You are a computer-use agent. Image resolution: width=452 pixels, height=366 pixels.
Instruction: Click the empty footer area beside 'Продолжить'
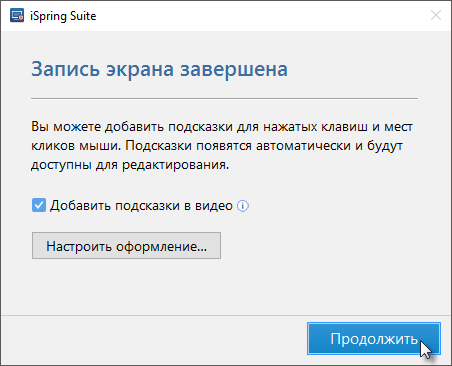coord(153,339)
